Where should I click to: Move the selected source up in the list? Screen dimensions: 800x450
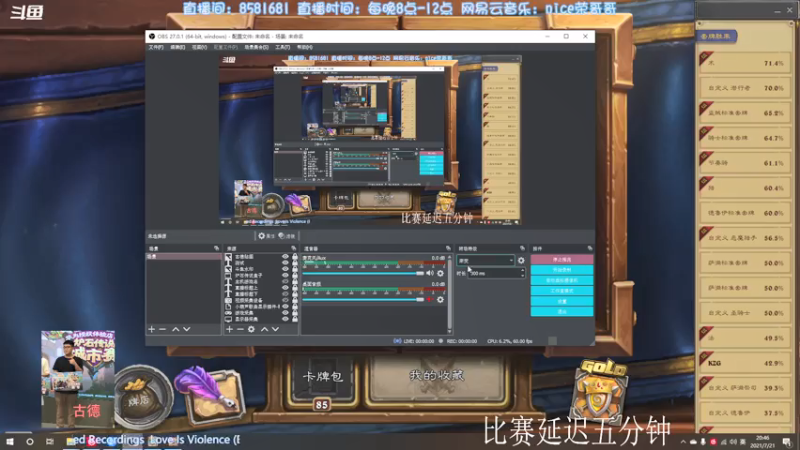264,330
